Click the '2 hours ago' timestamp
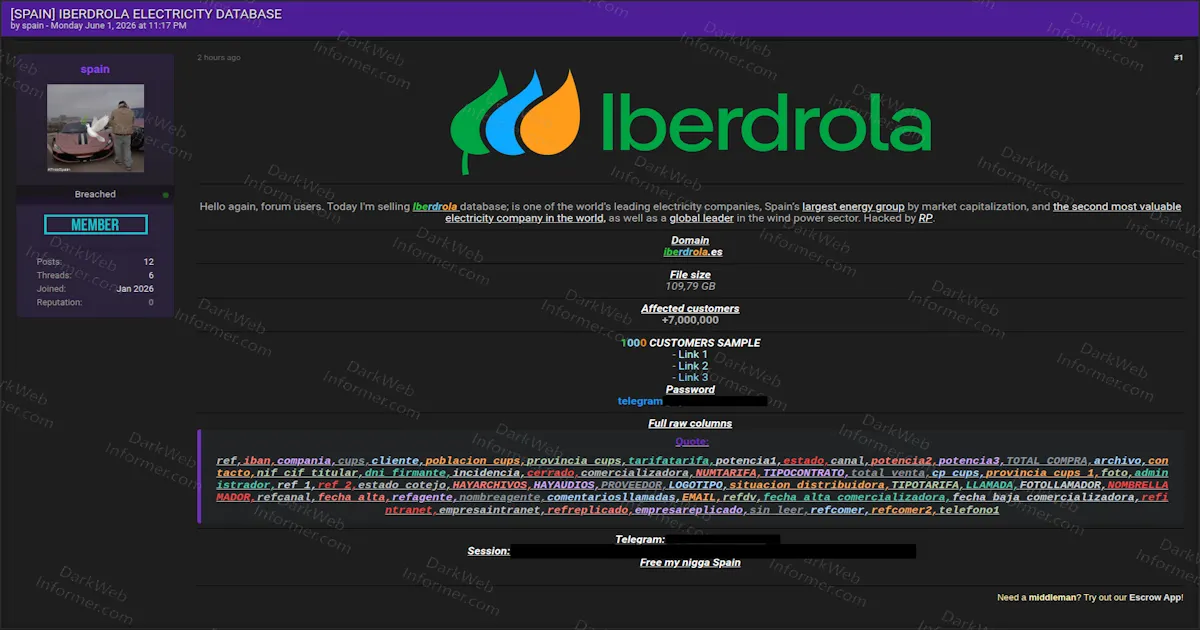The image size is (1200, 630). tap(219, 58)
